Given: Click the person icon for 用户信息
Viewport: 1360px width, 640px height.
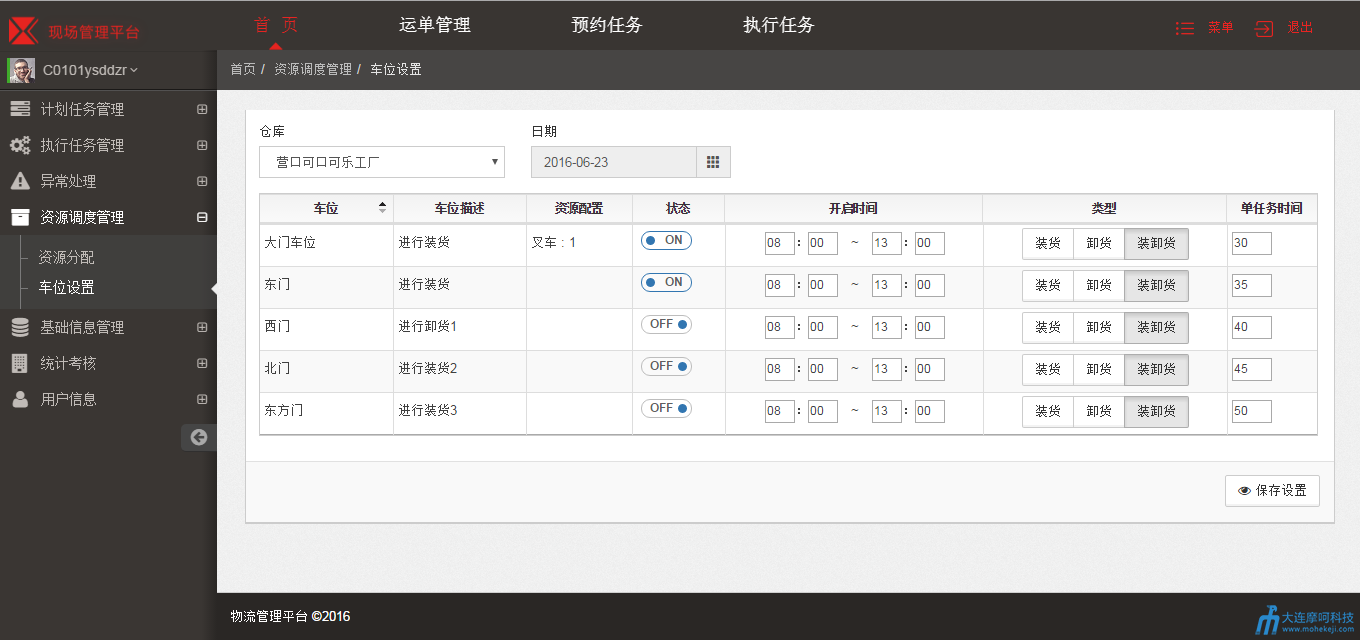Looking at the screenshot, I should click(20, 399).
